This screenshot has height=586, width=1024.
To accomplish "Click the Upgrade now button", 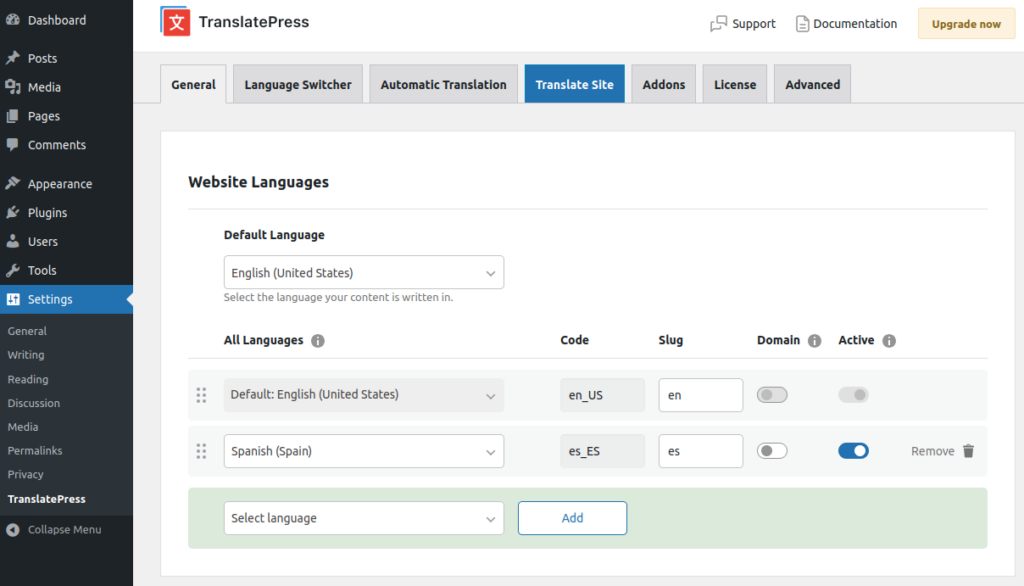I will click(x=965, y=24).
